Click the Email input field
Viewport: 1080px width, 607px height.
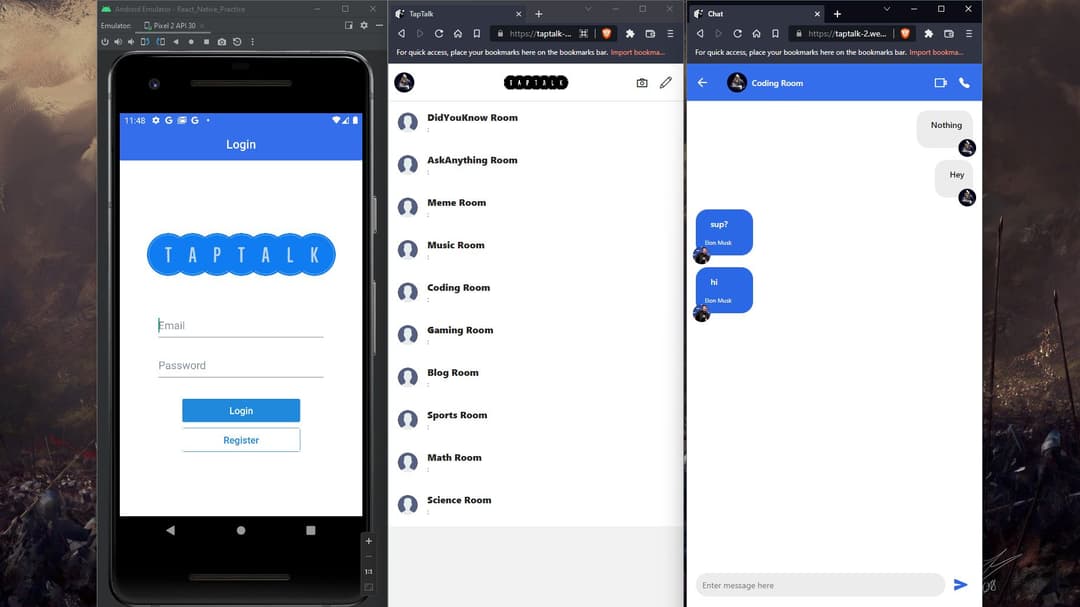click(x=240, y=325)
